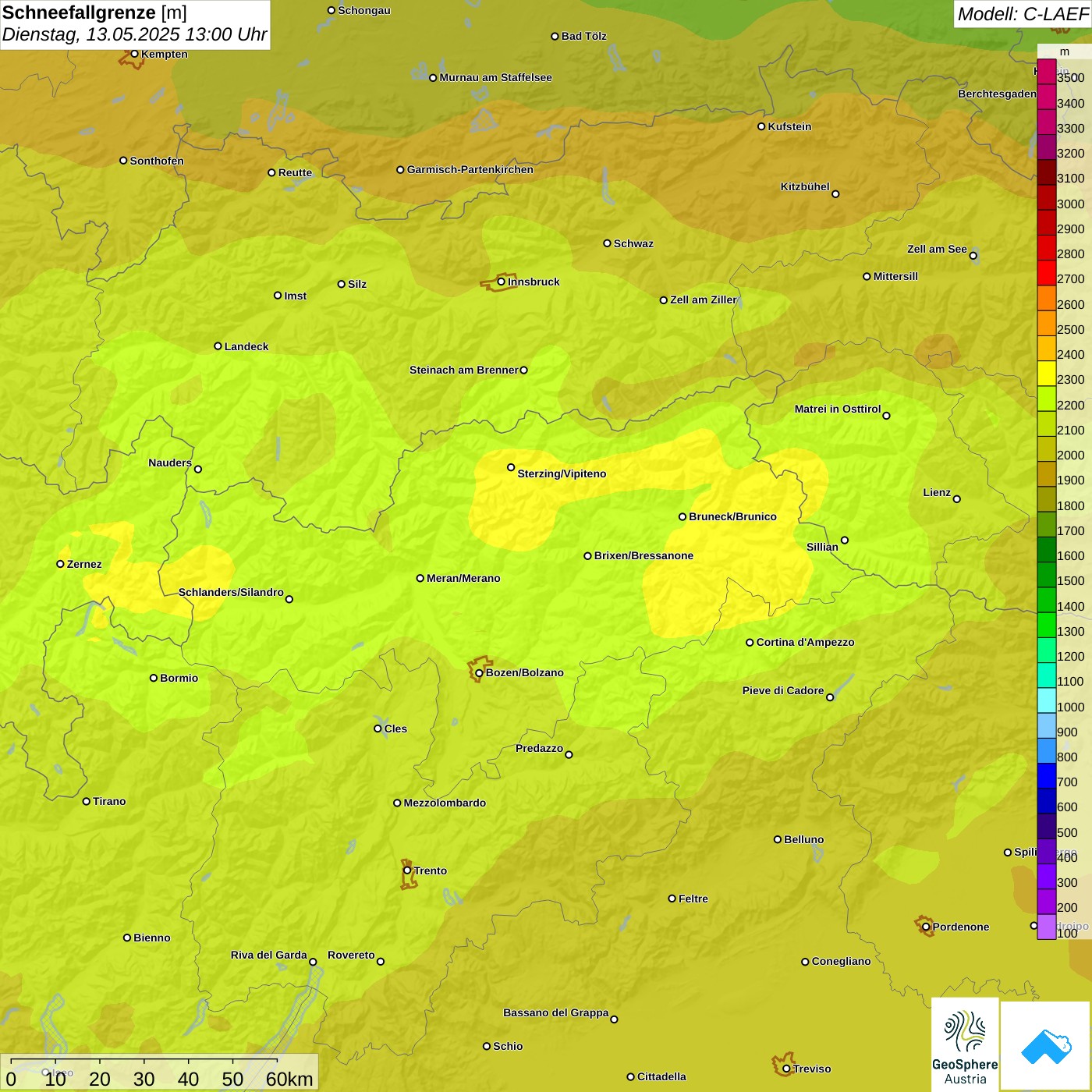This screenshot has width=1092, height=1092.
Task: Select the 1000 m cyan legend swatch
Action: [1047, 700]
